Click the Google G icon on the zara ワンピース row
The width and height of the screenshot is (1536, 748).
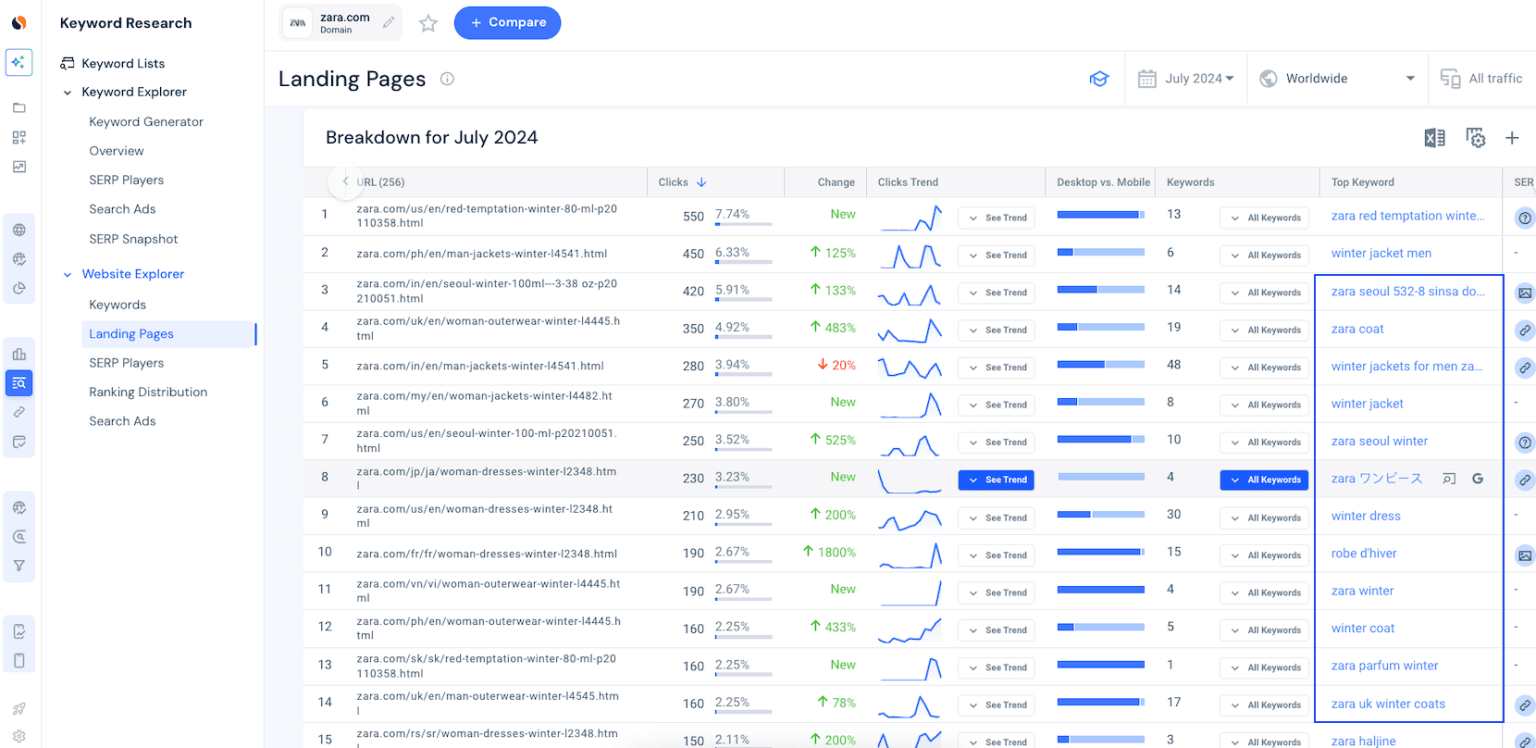click(1478, 479)
